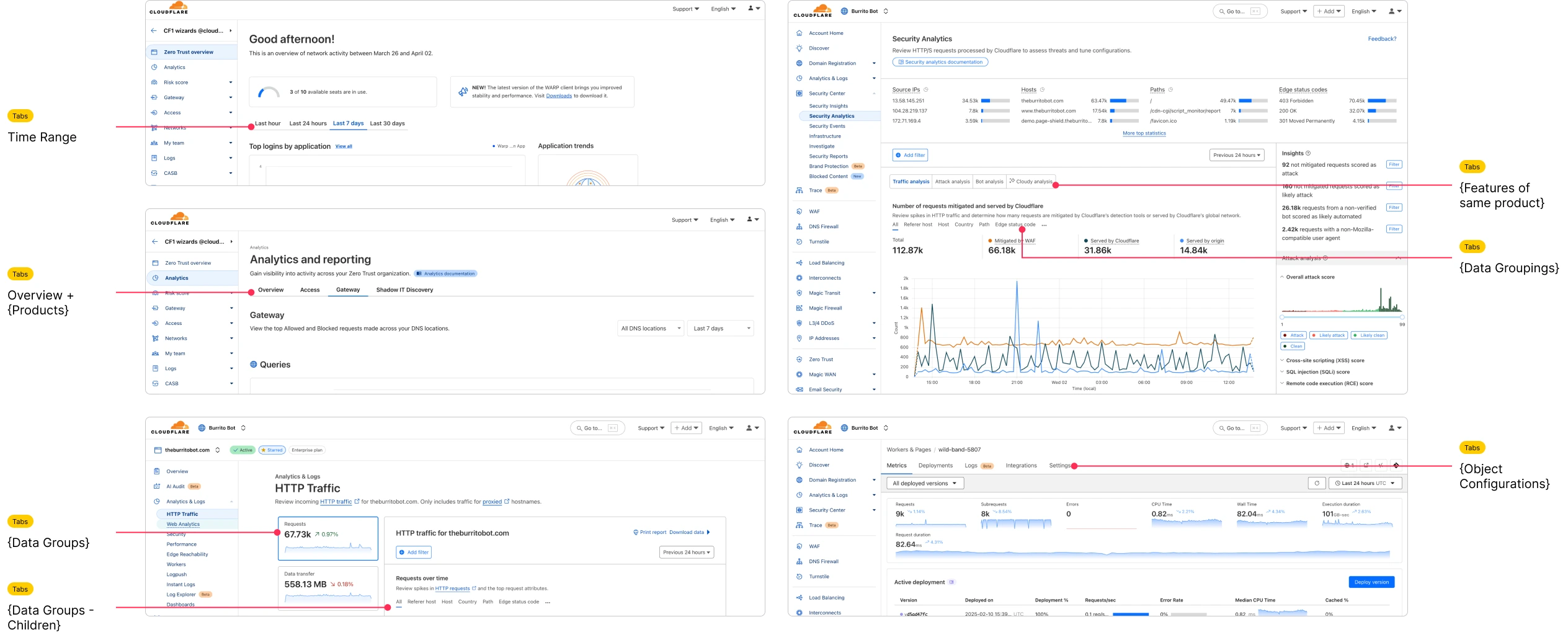Click AI Audit icon in HTTP Traffic sidebar
This screenshot has width=1568, height=640.
pyautogui.click(x=156, y=486)
